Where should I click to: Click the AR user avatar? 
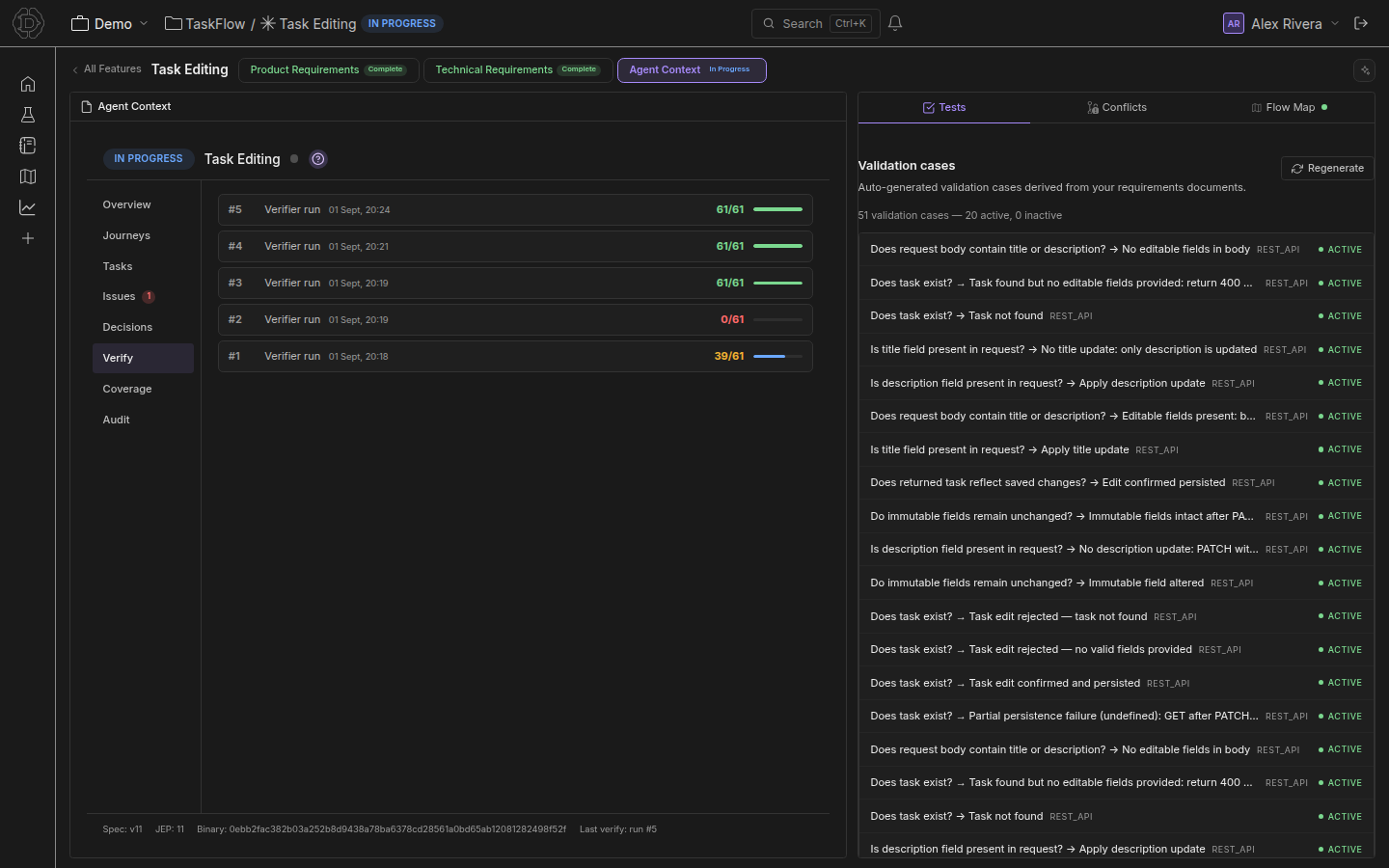[x=1234, y=23]
